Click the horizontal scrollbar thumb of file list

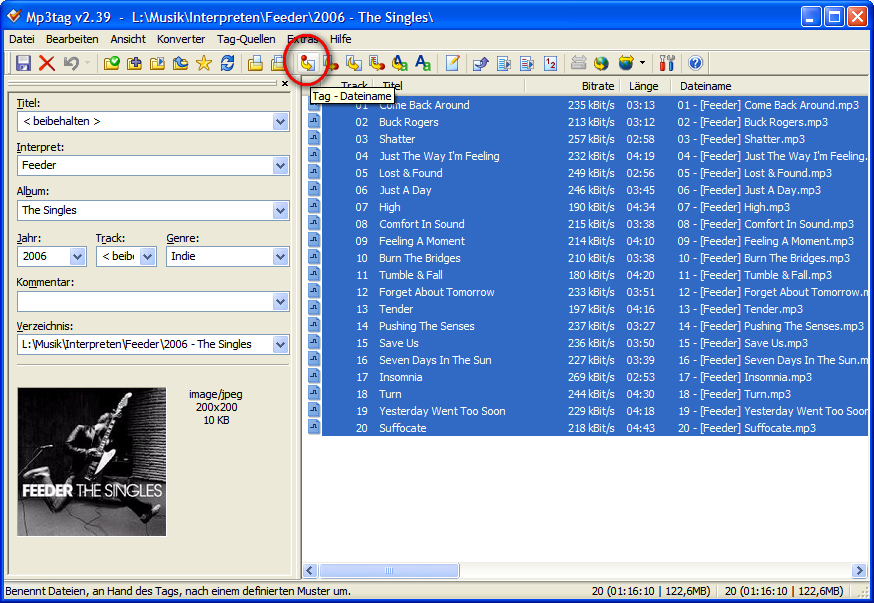(x=389, y=571)
